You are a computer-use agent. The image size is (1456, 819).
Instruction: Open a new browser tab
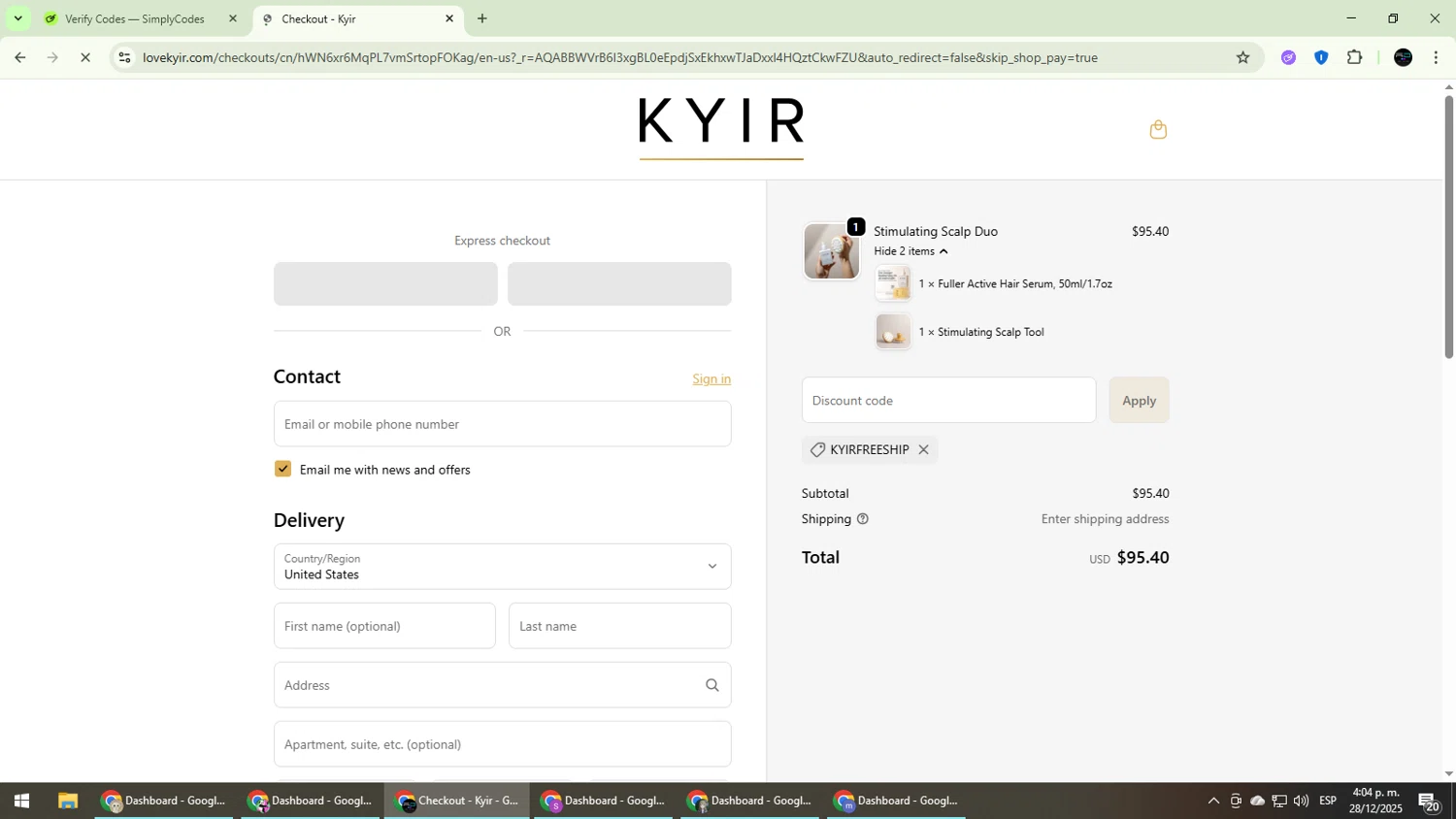[482, 18]
